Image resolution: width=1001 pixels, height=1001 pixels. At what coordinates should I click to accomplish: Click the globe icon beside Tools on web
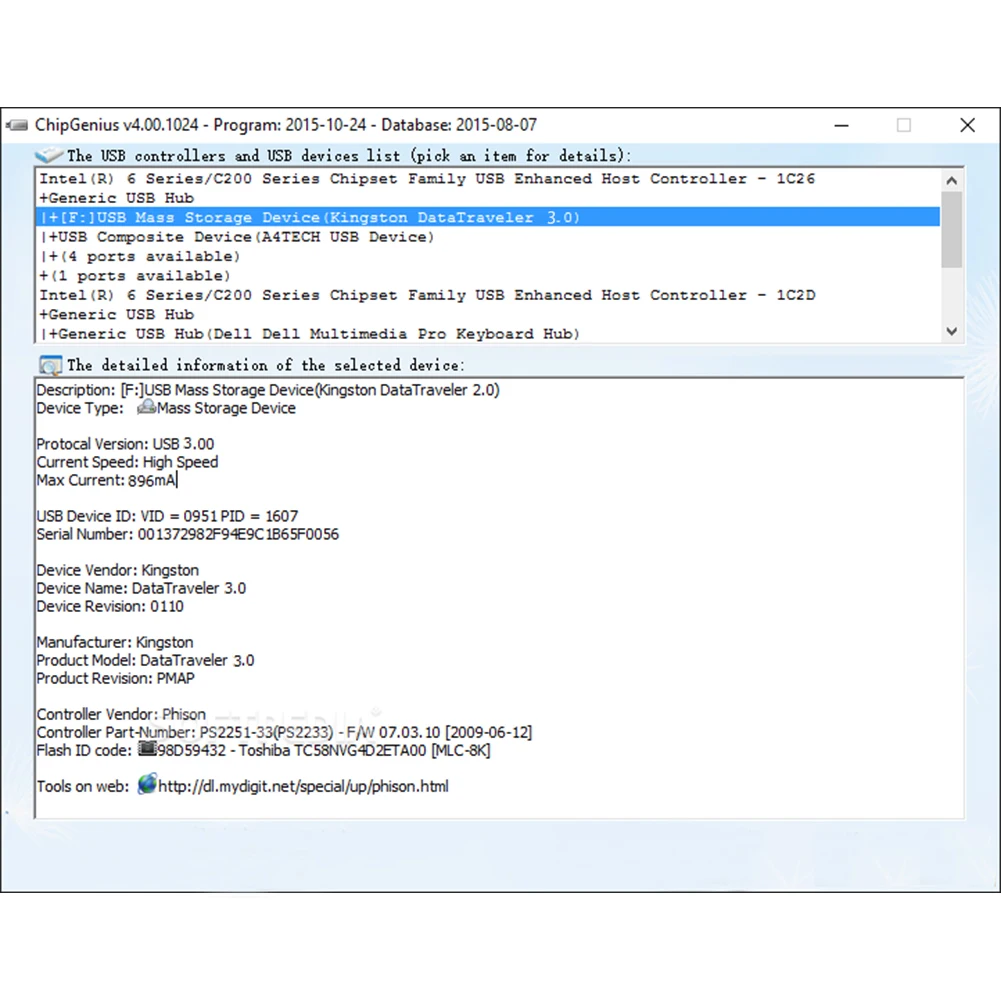pyautogui.click(x=147, y=785)
